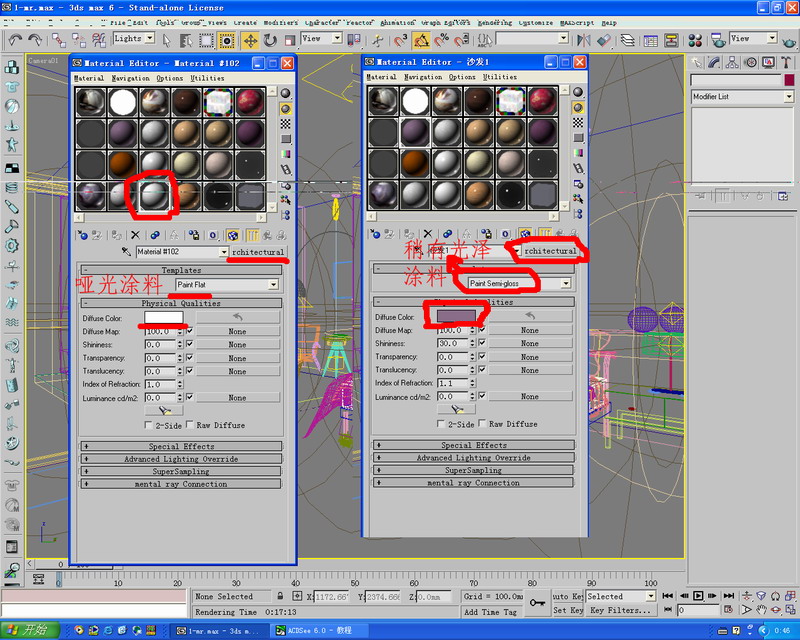
Task: Select the orange sample sphere in left editor
Action: tap(123, 164)
